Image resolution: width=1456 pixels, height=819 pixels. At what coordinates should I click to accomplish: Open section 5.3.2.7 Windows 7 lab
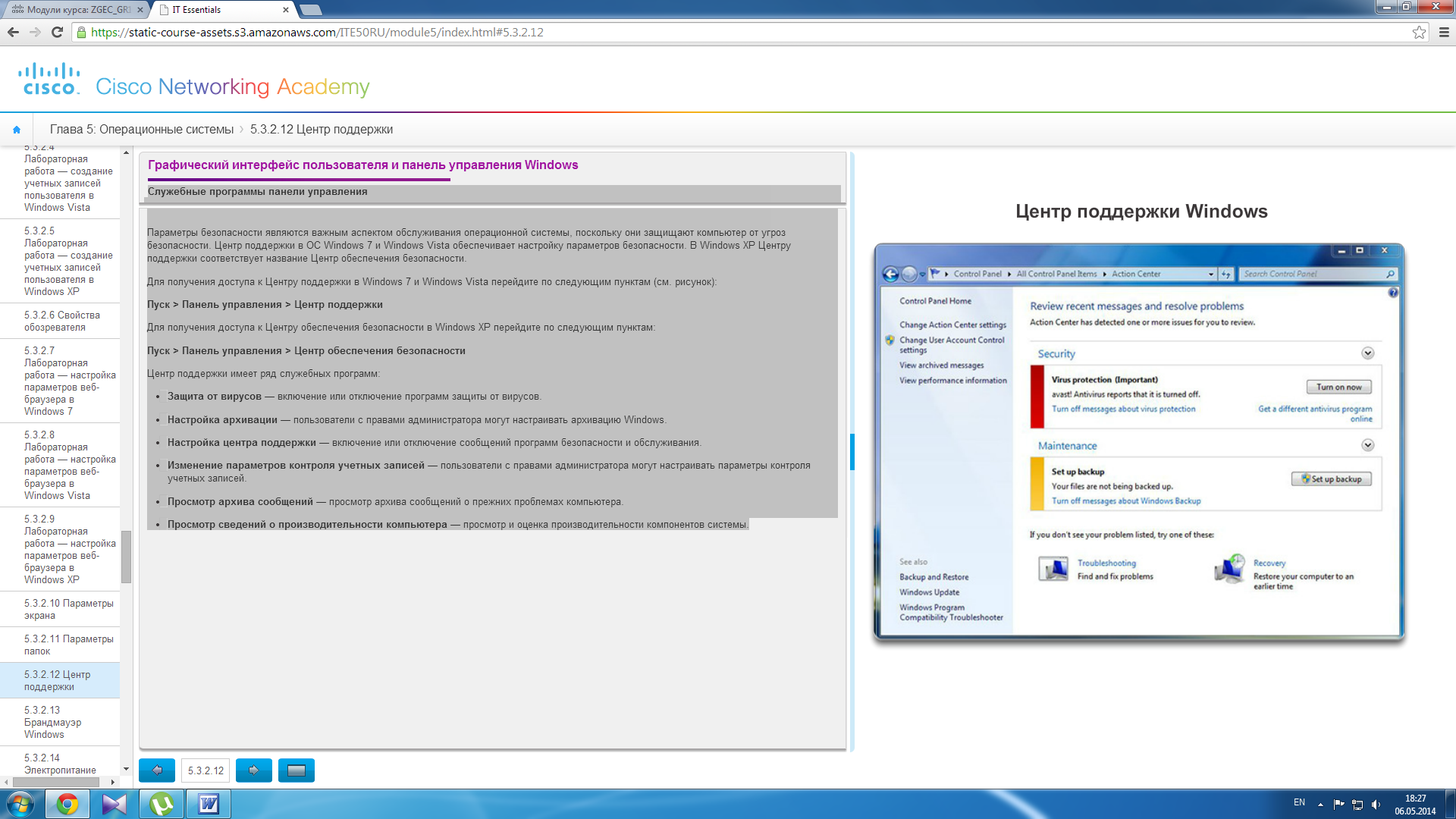pos(60,381)
